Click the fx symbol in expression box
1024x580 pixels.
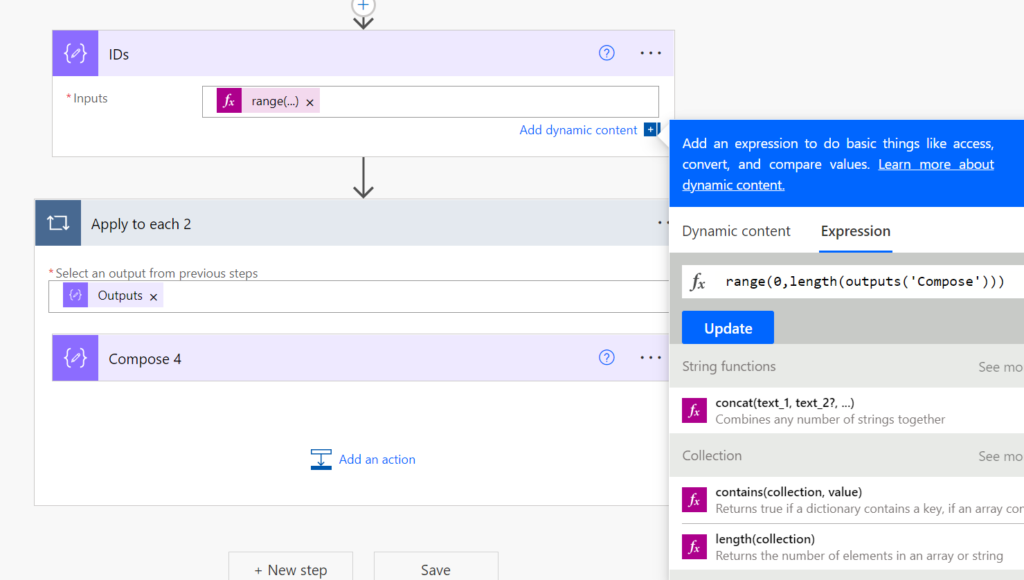[698, 282]
